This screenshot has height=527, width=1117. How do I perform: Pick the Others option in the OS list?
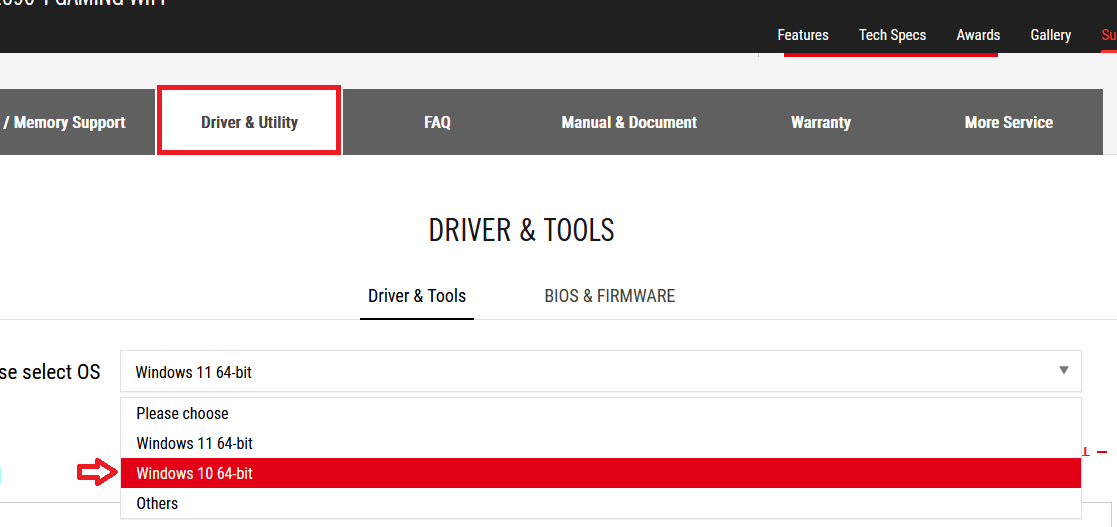tap(600, 503)
